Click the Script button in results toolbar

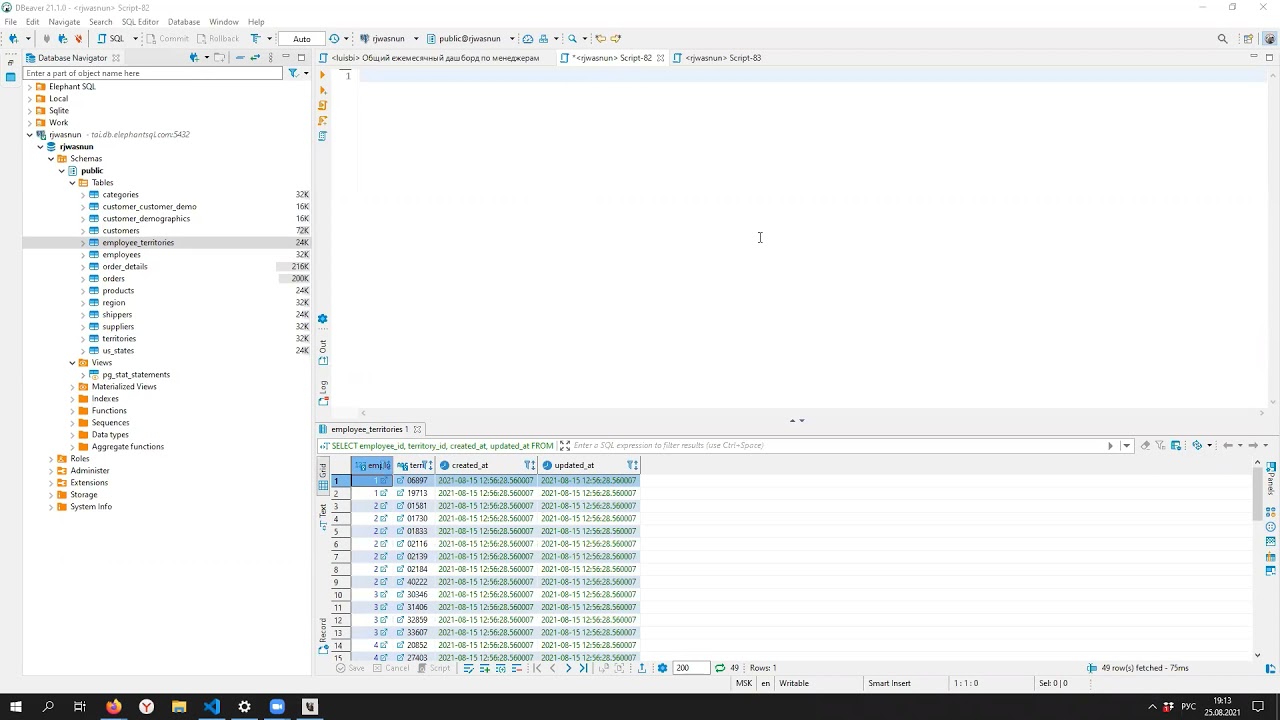click(x=434, y=668)
